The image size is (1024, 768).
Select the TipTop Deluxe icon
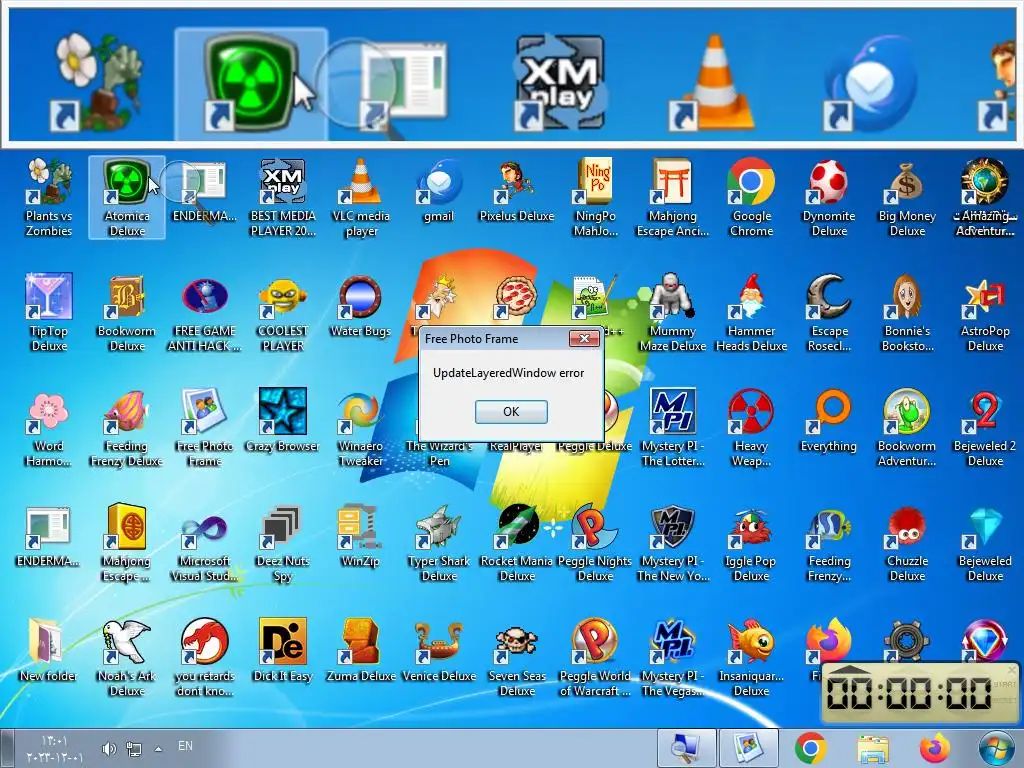click(x=49, y=312)
